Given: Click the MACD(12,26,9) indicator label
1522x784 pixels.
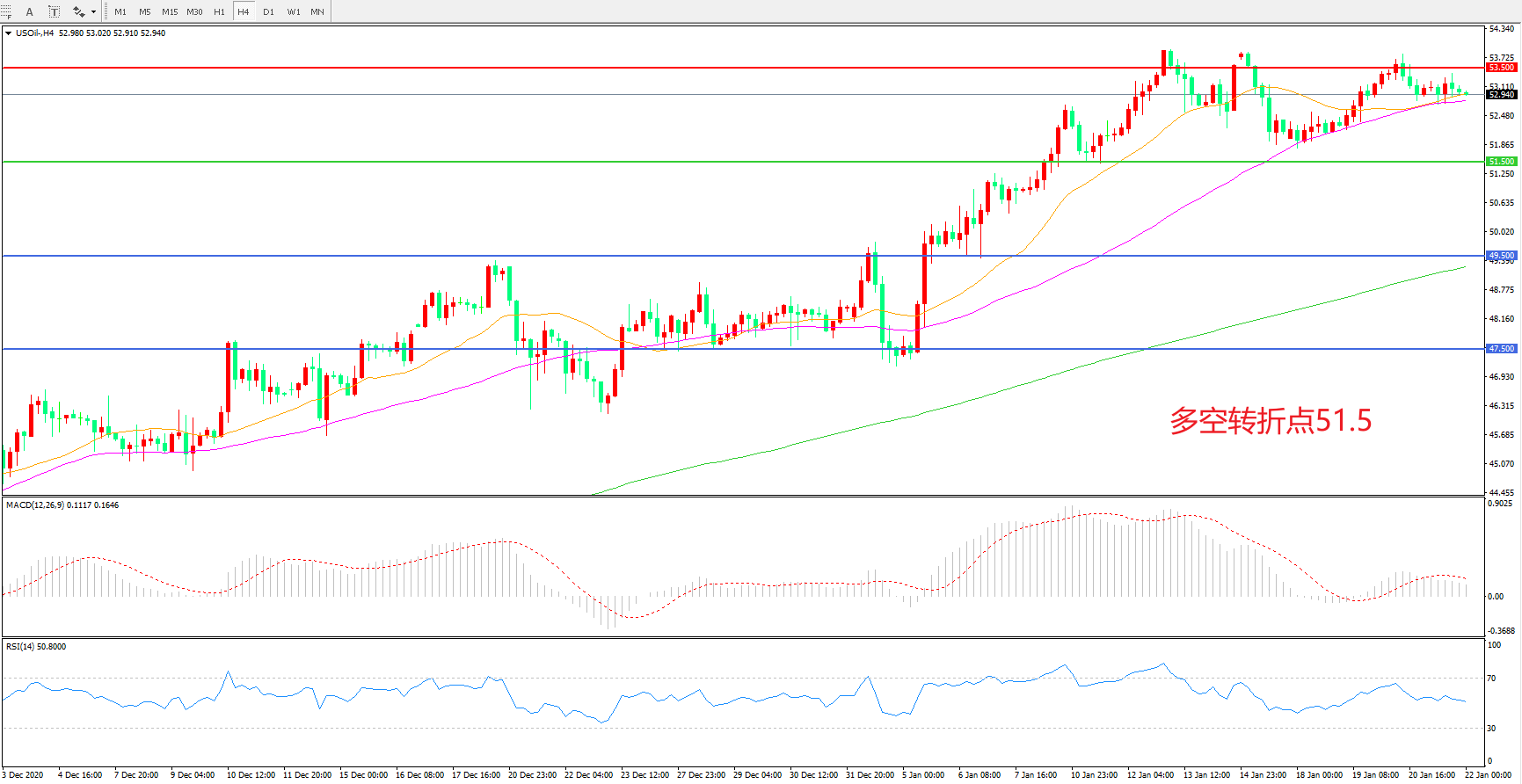Looking at the screenshot, I should [x=35, y=505].
